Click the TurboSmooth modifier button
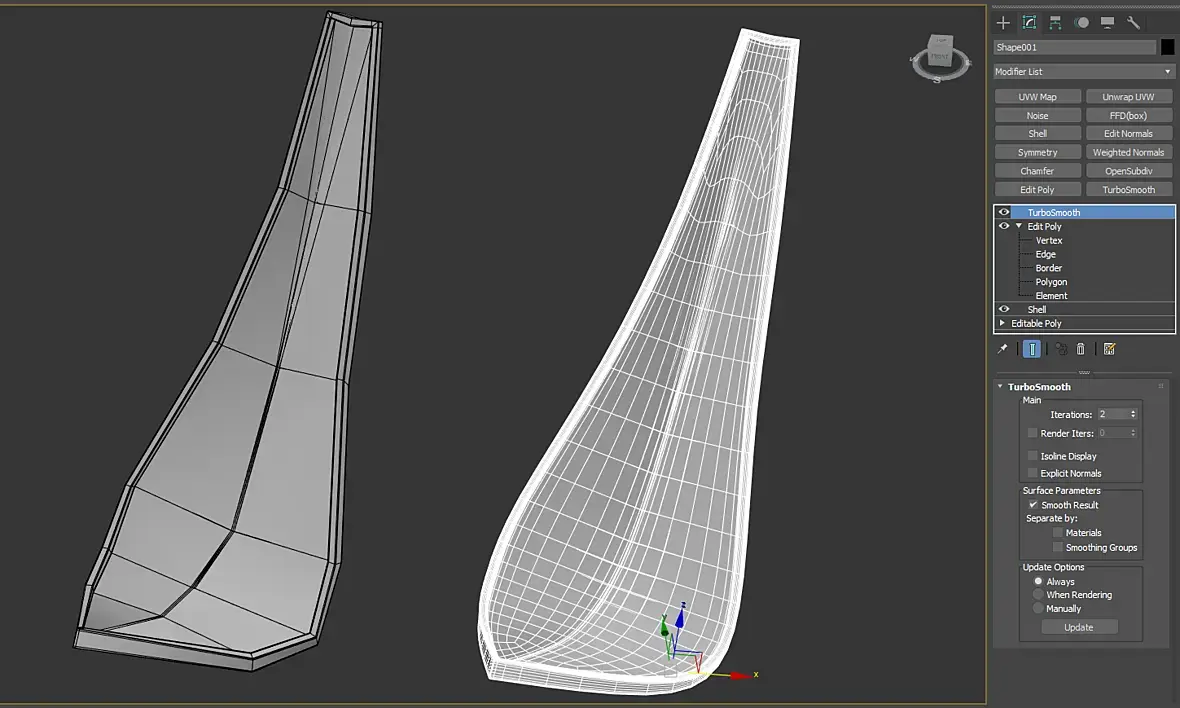The width and height of the screenshot is (1180, 708). 1128,190
